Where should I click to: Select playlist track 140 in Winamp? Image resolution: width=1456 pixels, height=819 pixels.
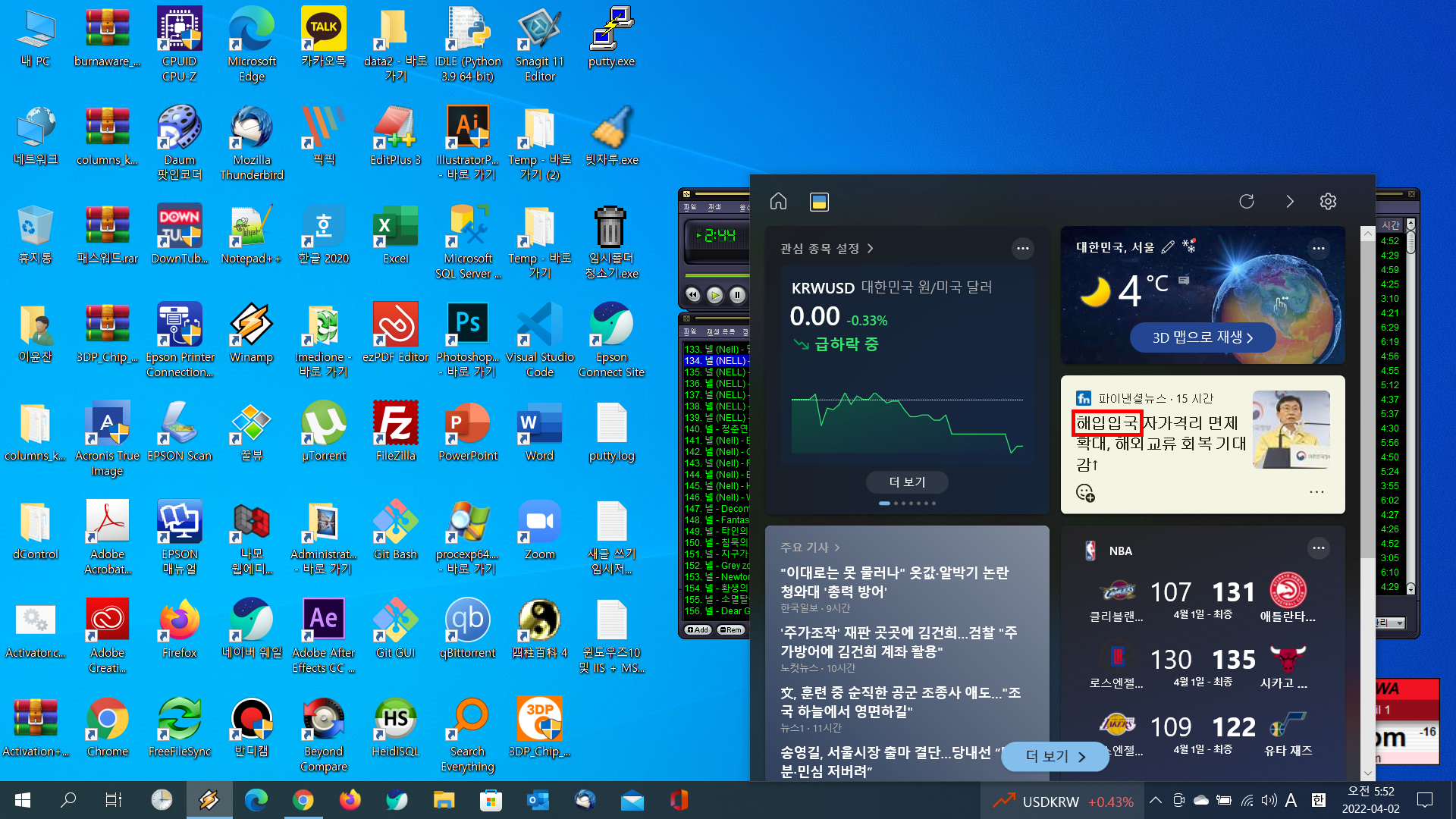716,428
